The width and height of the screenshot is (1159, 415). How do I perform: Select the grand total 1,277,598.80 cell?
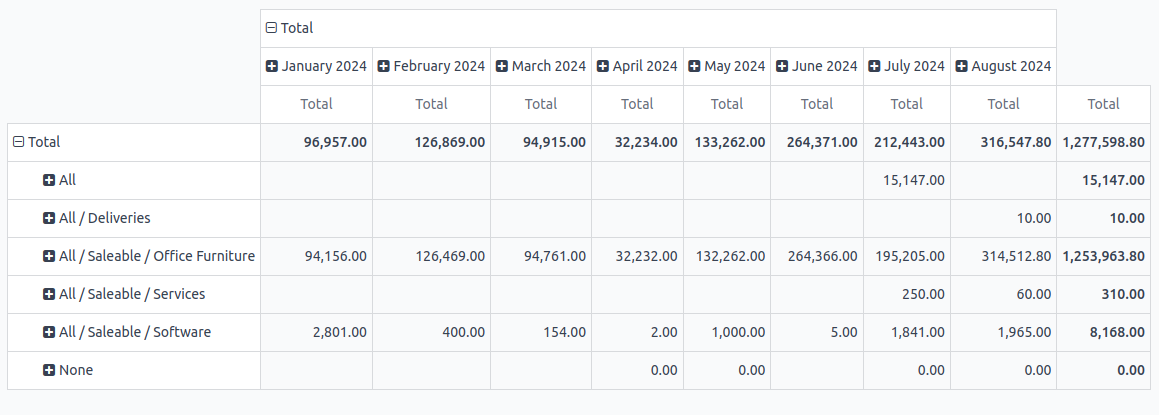(1104, 142)
